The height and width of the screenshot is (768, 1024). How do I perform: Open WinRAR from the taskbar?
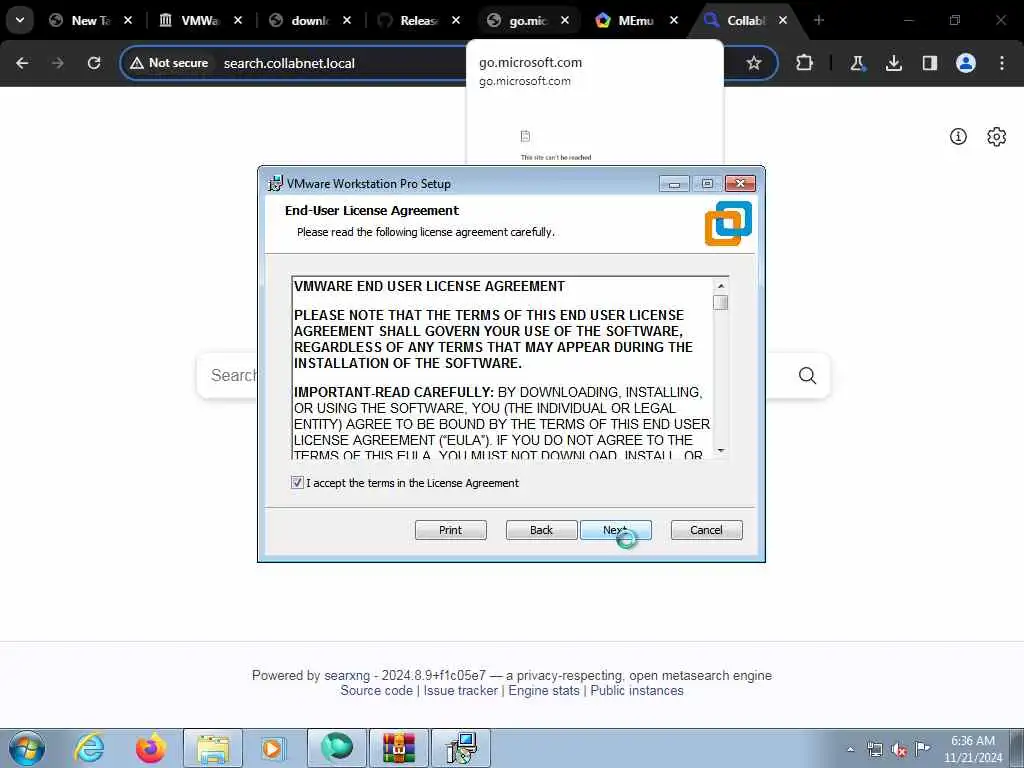pos(399,748)
